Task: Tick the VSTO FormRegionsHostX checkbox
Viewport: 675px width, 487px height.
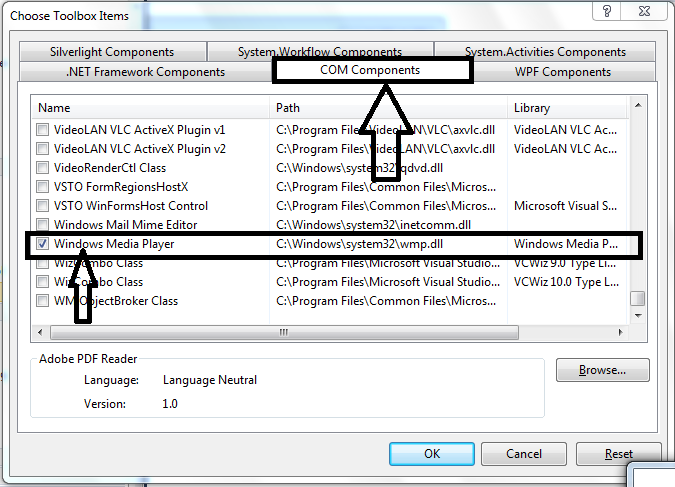Action: [42, 186]
